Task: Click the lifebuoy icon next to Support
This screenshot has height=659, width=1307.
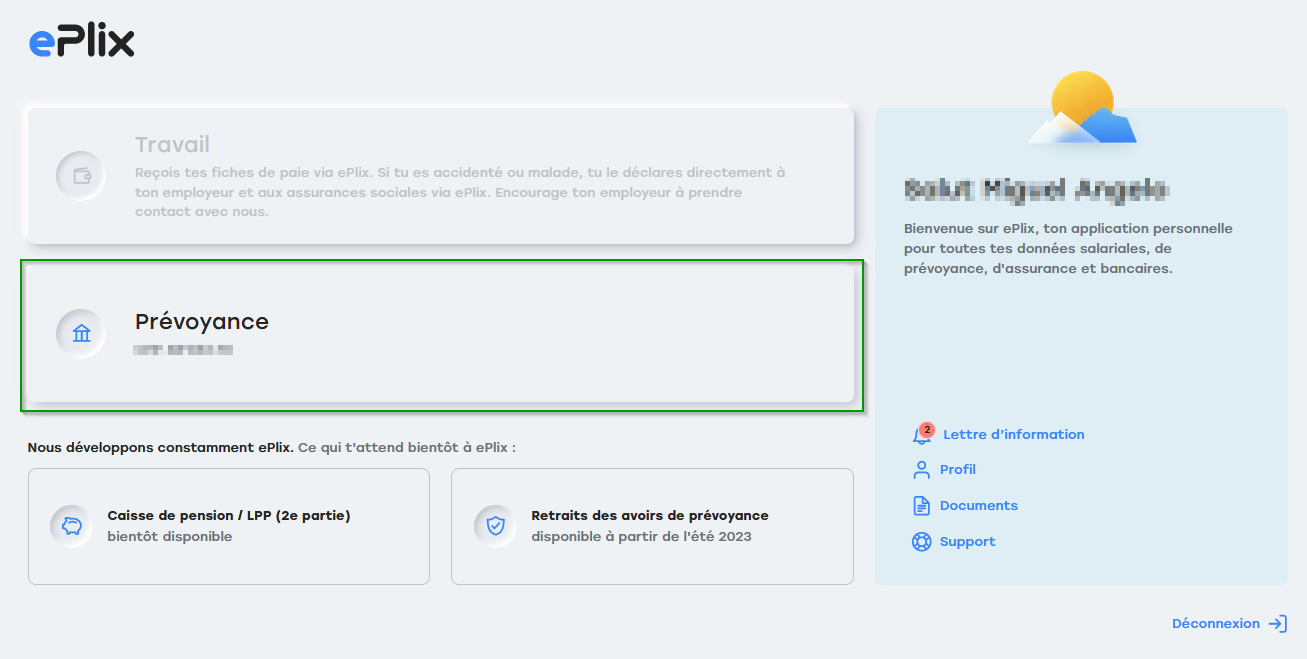Action: (921, 542)
